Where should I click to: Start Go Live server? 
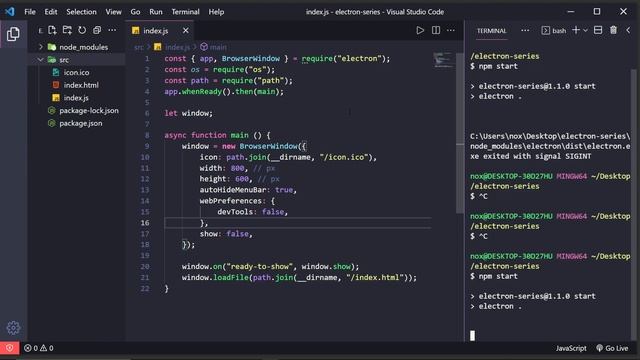(612, 348)
